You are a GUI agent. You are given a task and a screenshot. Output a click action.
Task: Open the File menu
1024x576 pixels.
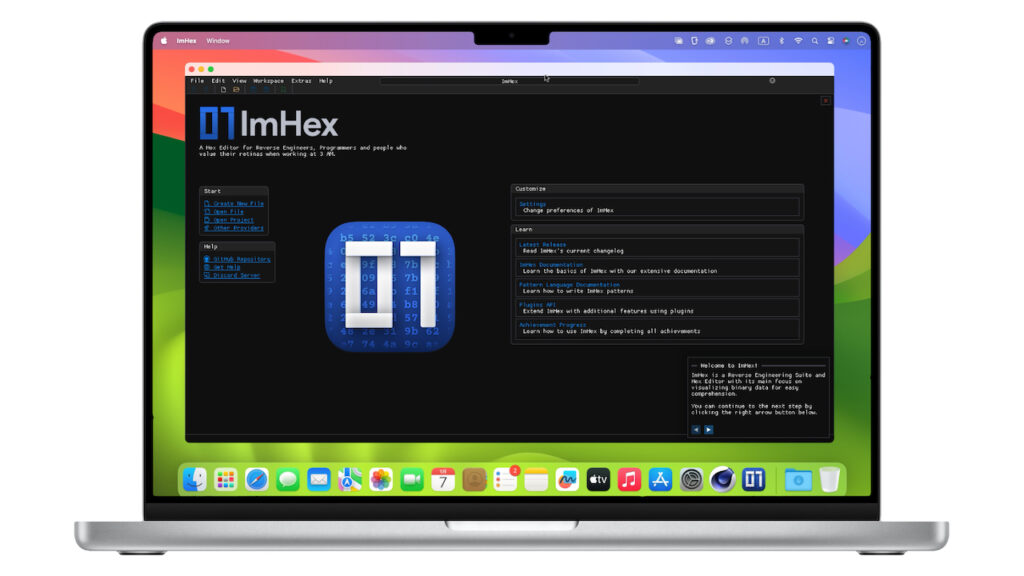[197, 81]
